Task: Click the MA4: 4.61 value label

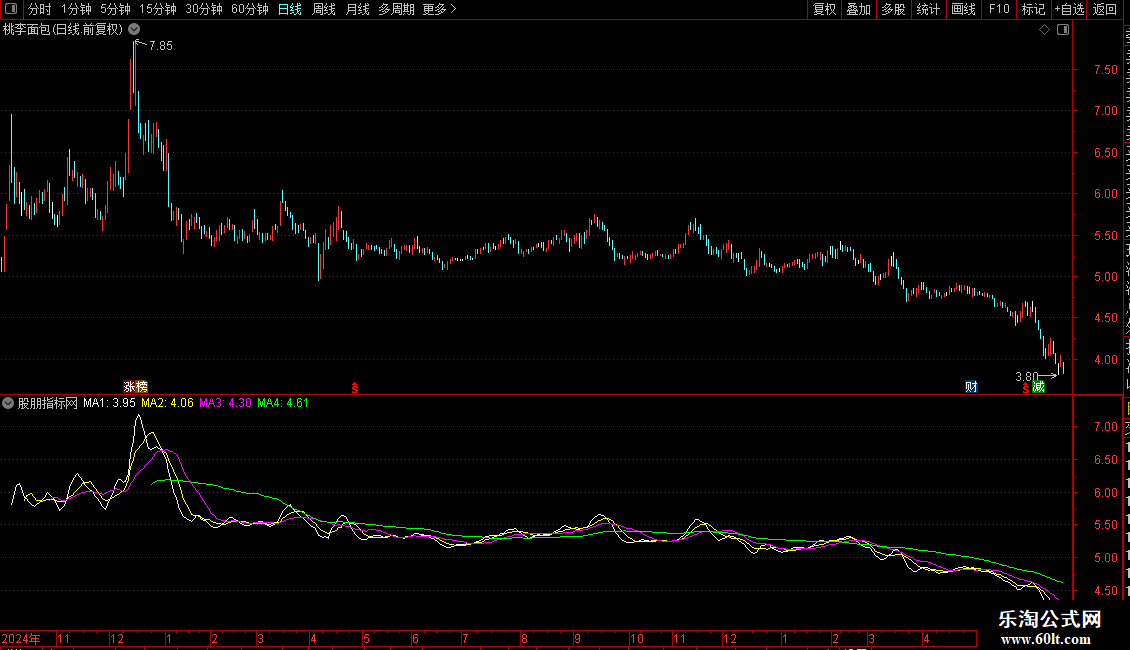Action: click(x=283, y=403)
